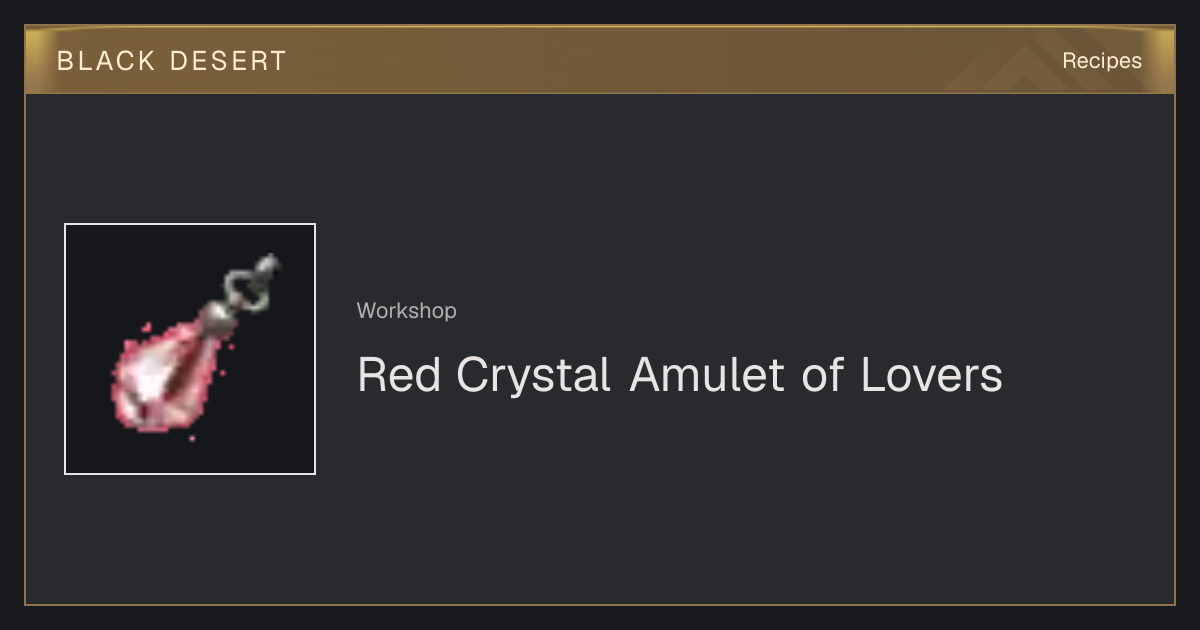Click the word Crystal in the item name
Viewport: 1200px width, 630px height.
pyautogui.click(x=533, y=377)
